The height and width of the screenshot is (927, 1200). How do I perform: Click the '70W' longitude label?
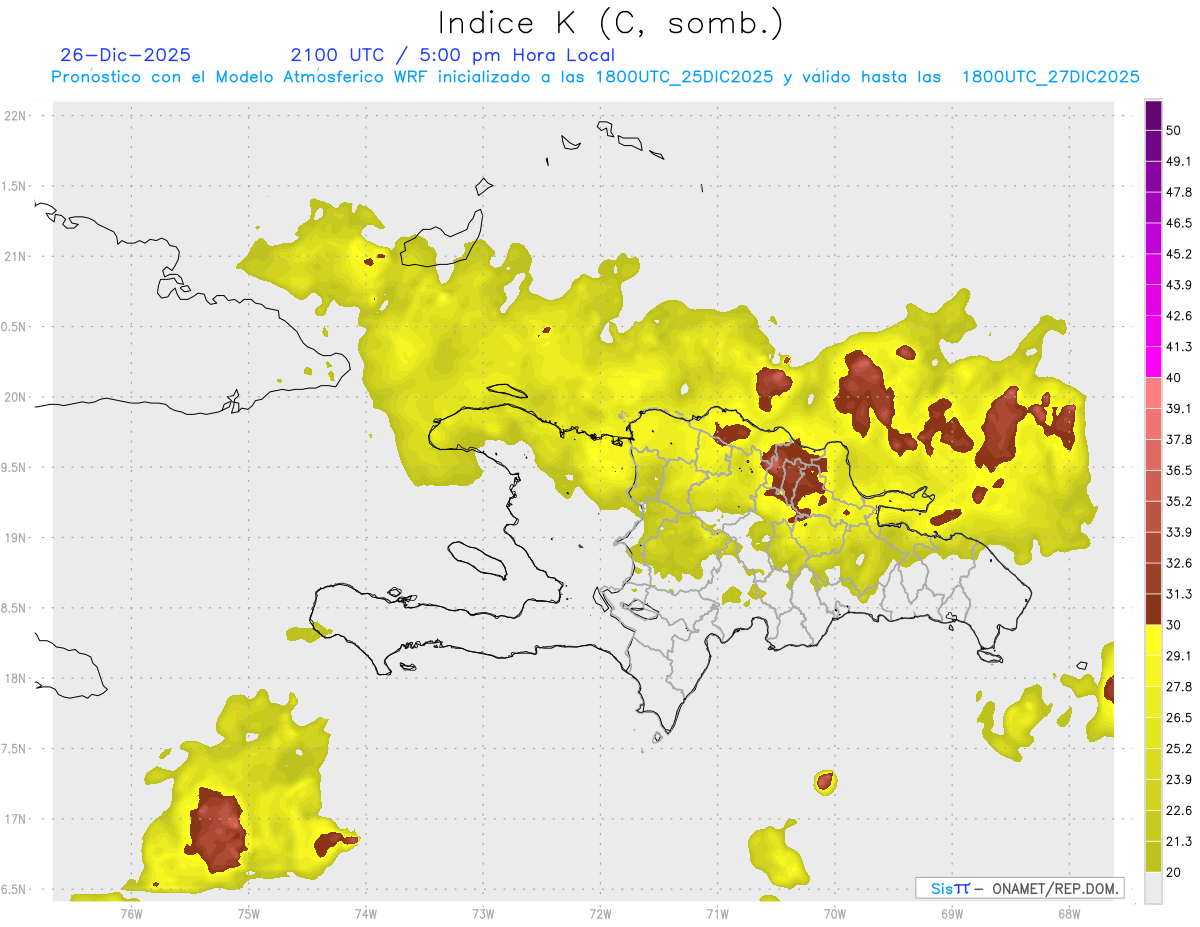[x=834, y=914]
